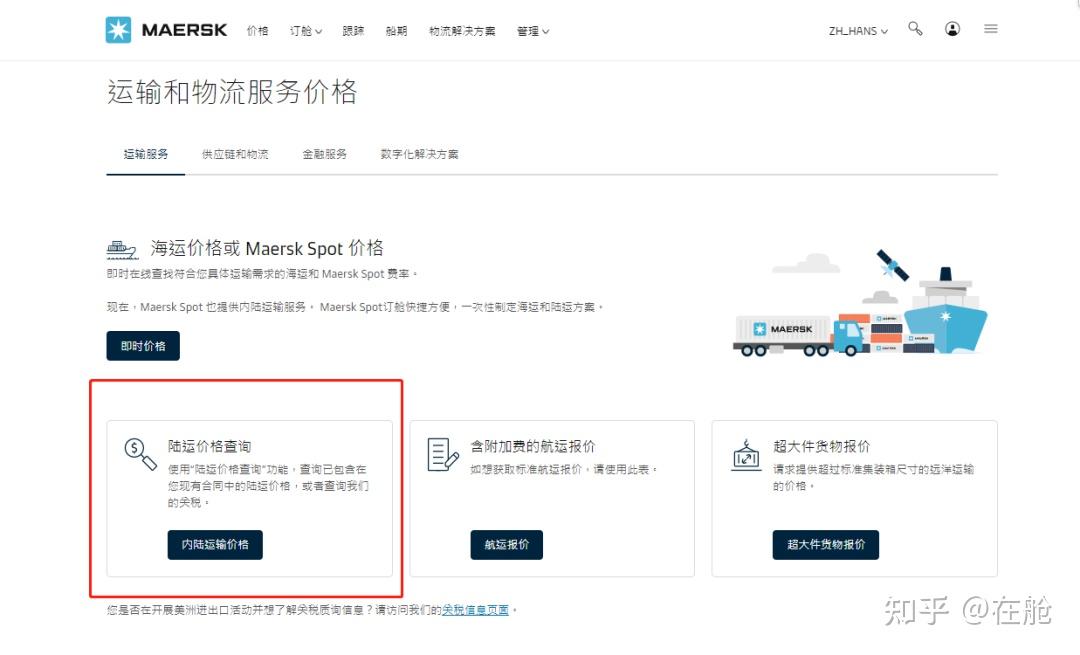Open the search magnifier icon

(915, 29)
